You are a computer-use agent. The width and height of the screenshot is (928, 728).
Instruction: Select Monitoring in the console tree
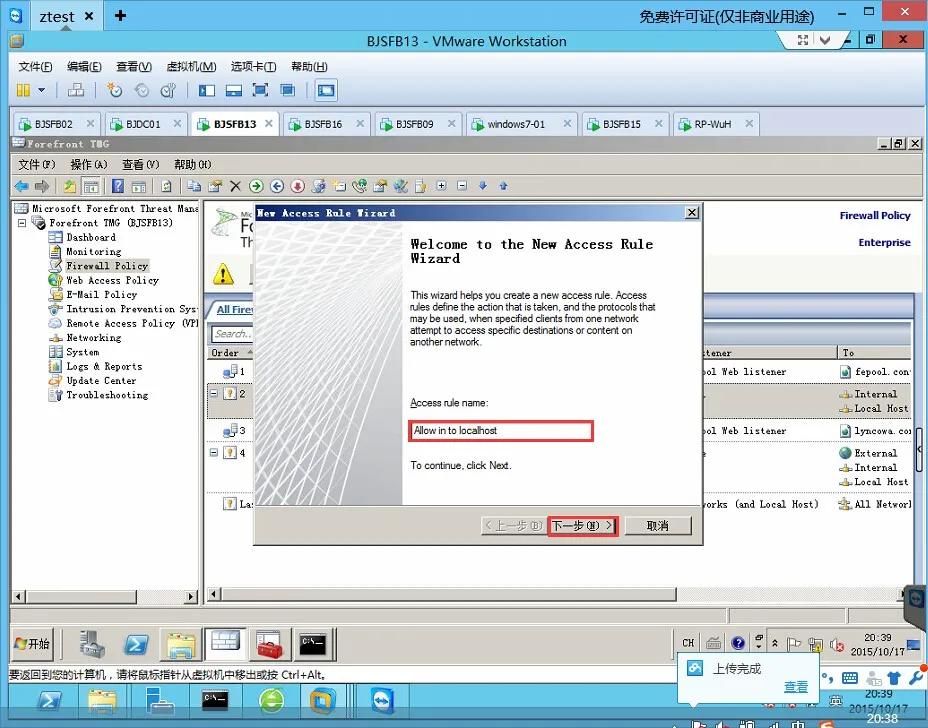click(x=94, y=252)
